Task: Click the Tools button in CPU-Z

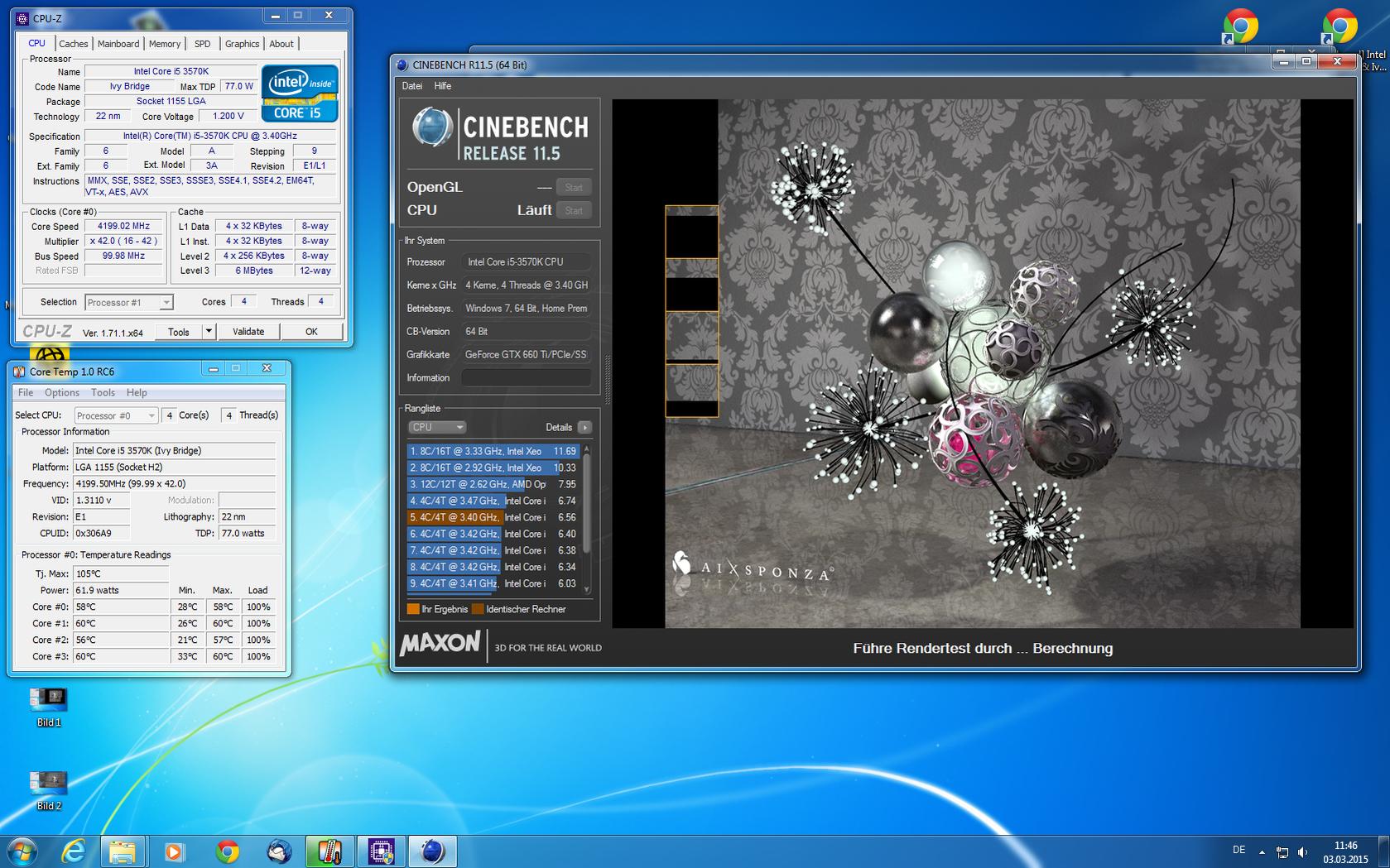Action: point(179,332)
